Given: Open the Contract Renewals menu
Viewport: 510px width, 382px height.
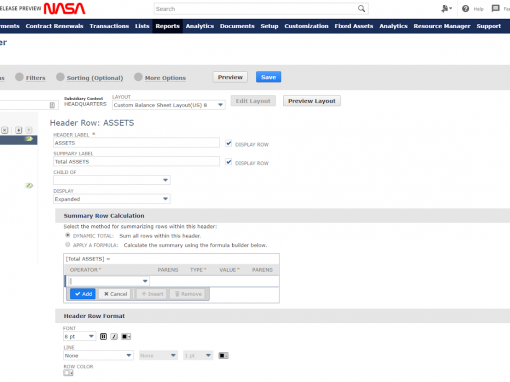Looking at the screenshot, I should click(54, 26).
